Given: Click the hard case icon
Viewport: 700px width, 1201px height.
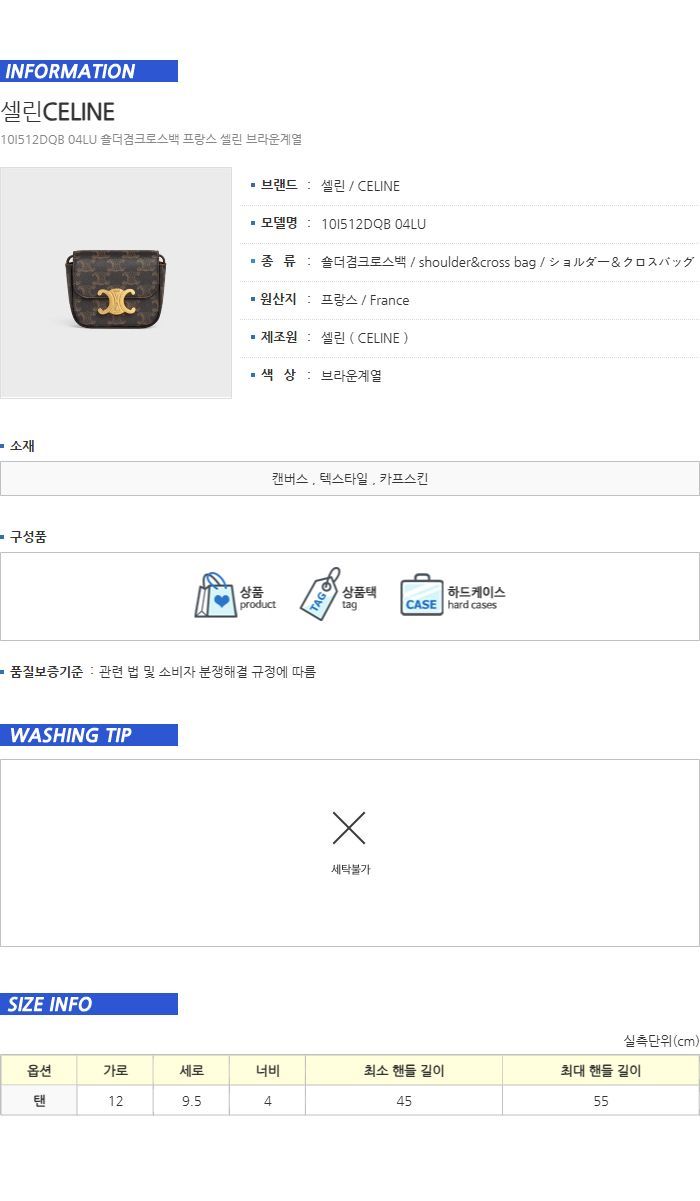Looking at the screenshot, I should (x=421, y=596).
